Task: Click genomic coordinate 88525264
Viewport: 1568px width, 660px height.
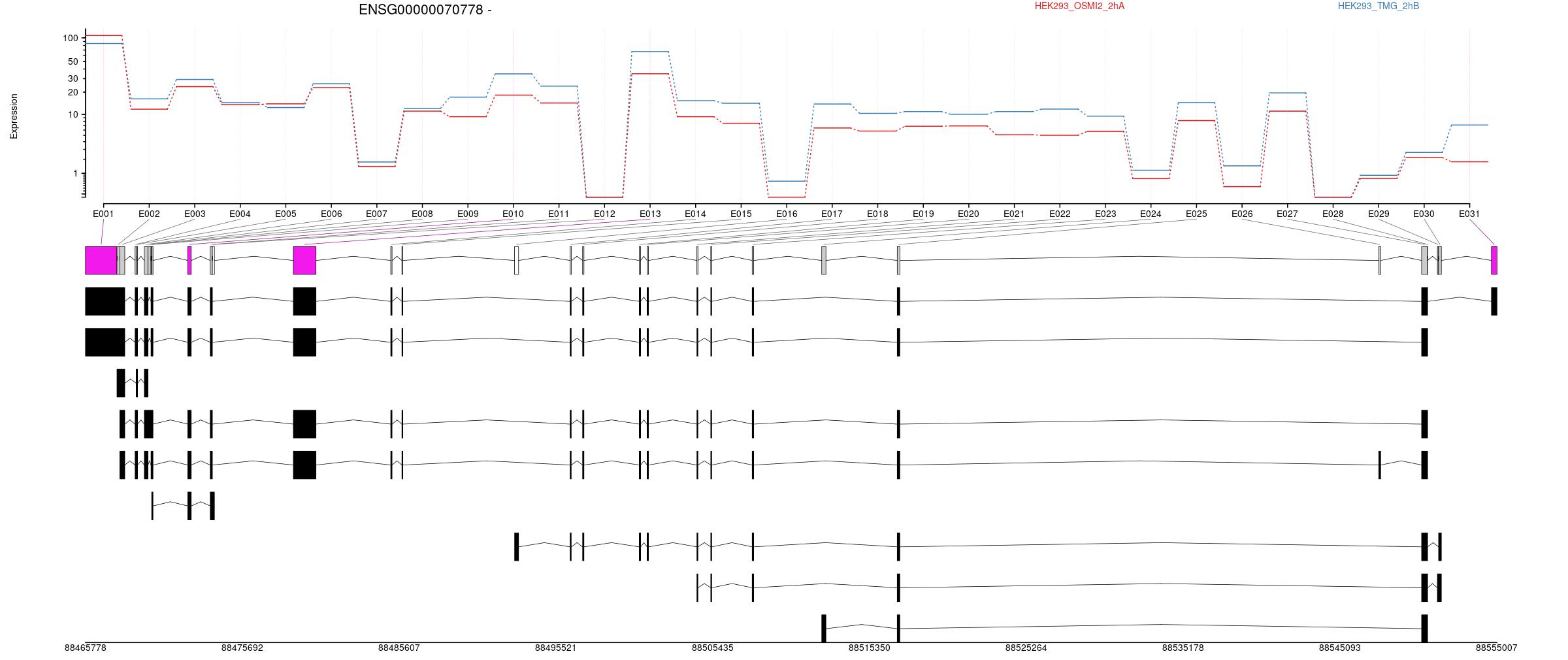Action: click(1026, 648)
